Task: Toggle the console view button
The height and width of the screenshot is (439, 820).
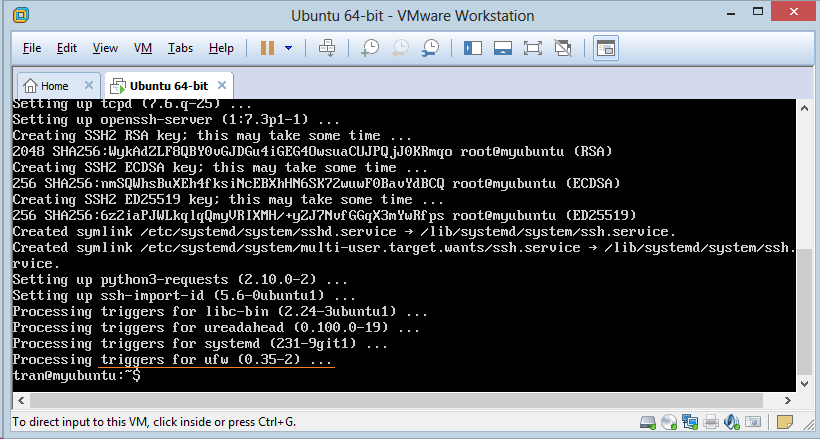Action: 606,48
